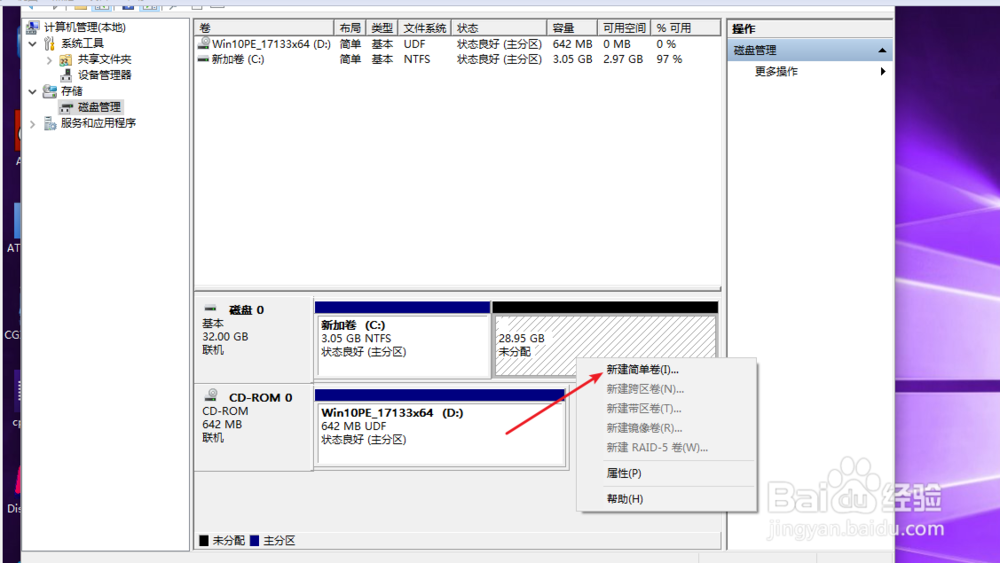Sort by the 类型 column header

click(382, 28)
